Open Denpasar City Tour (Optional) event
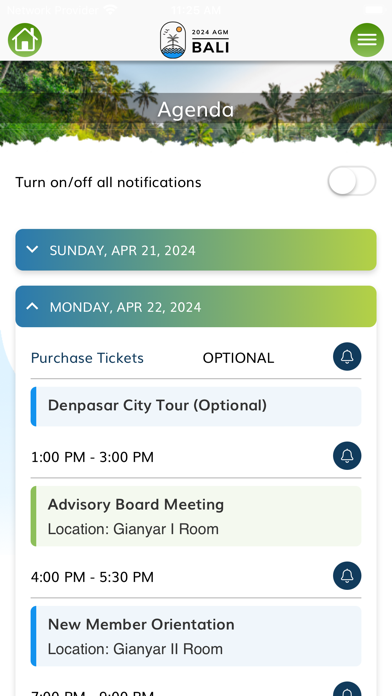The width and height of the screenshot is (392, 696). point(196,406)
